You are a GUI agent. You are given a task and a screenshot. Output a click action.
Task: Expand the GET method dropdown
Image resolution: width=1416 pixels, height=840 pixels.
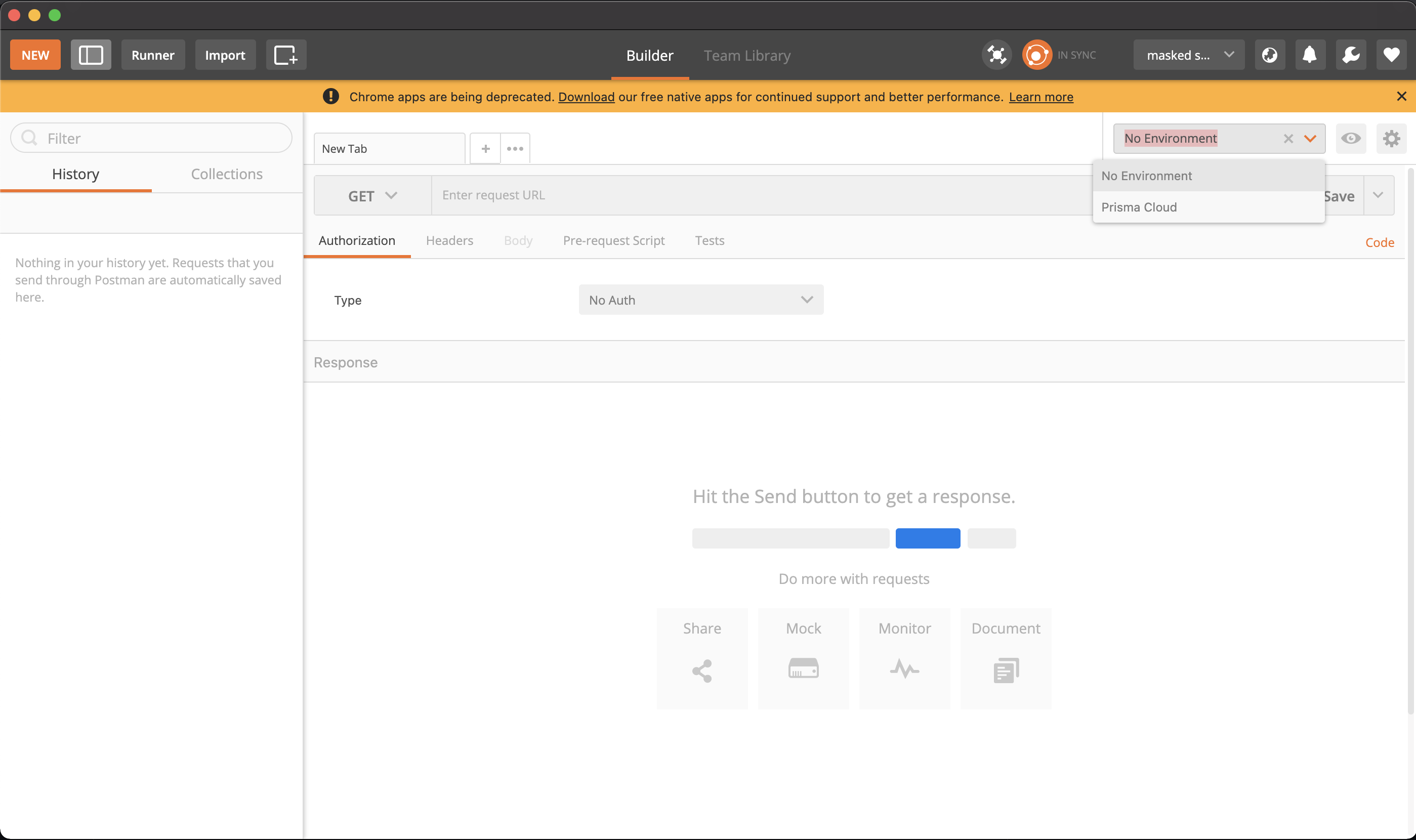point(371,195)
